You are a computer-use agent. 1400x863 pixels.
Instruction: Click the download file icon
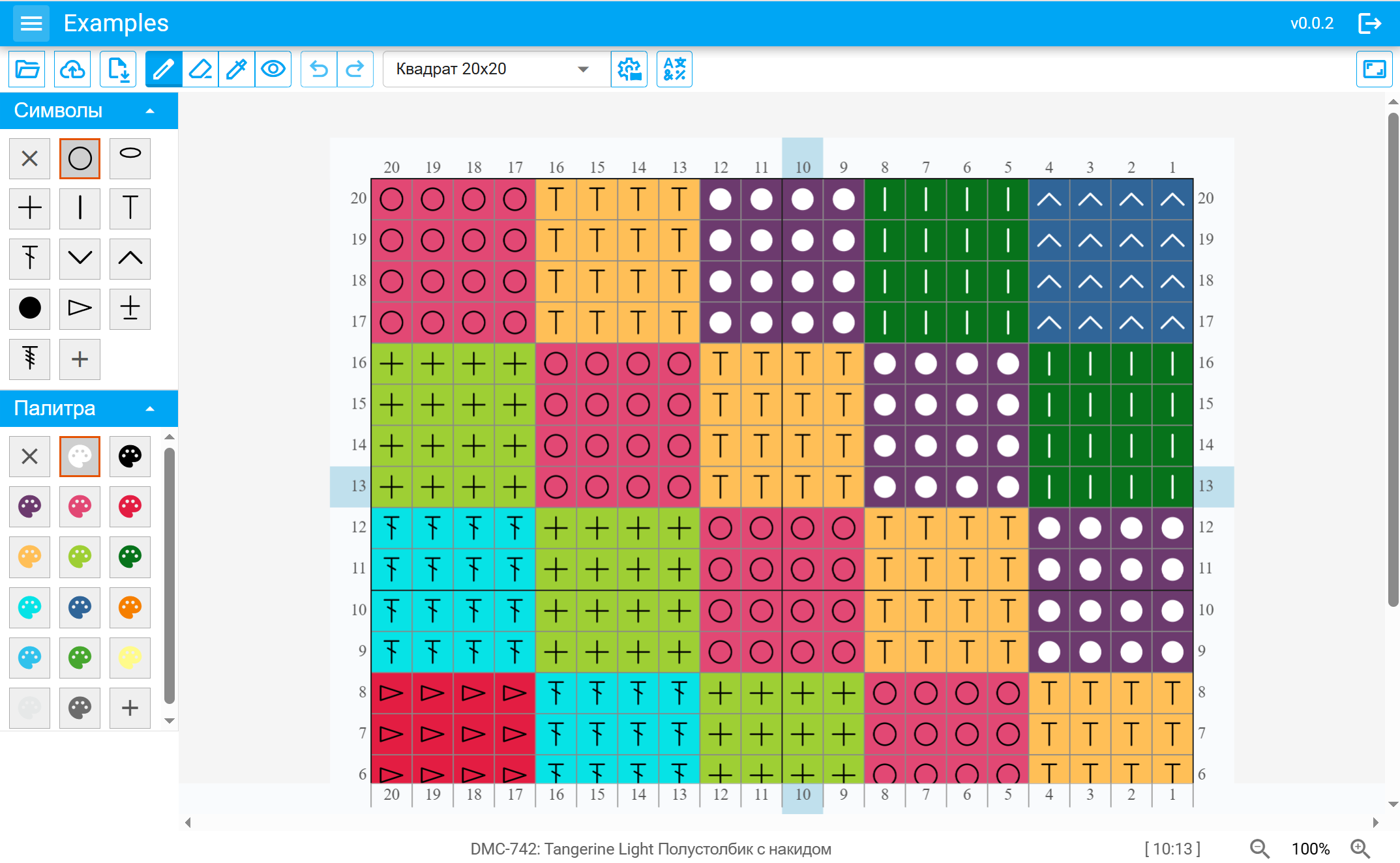point(118,69)
